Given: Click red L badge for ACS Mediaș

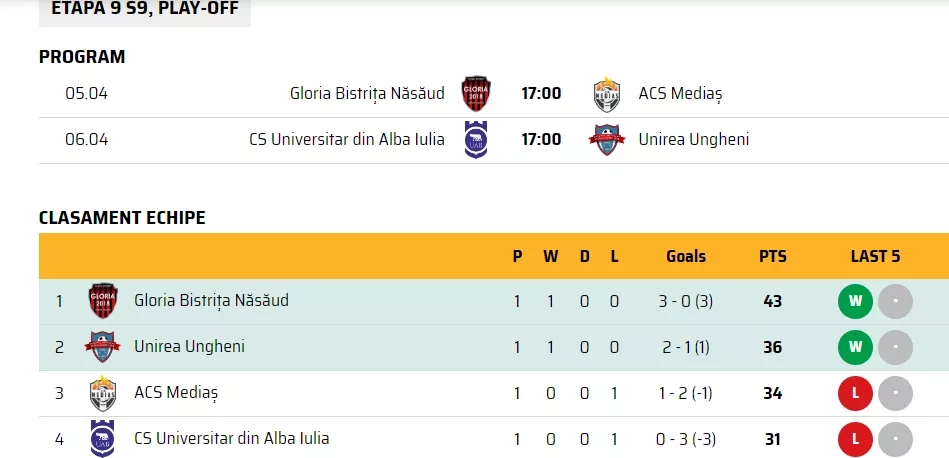Looking at the screenshot, I should coord(855,393).
